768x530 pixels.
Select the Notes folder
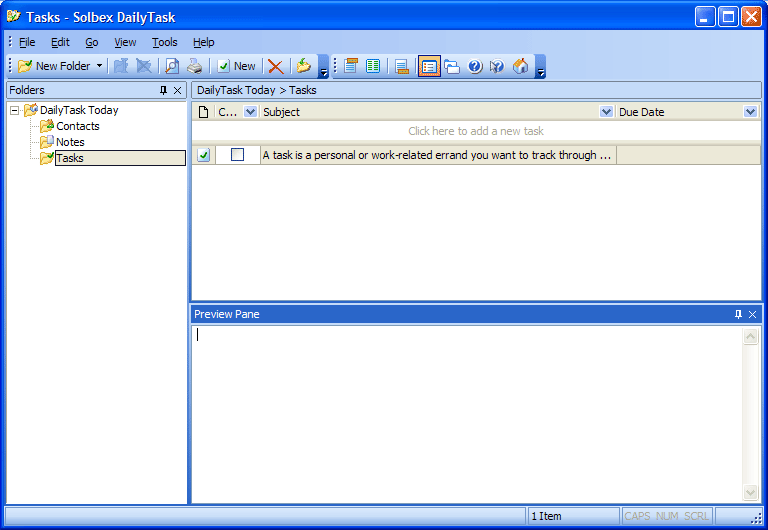coord(70,142)
